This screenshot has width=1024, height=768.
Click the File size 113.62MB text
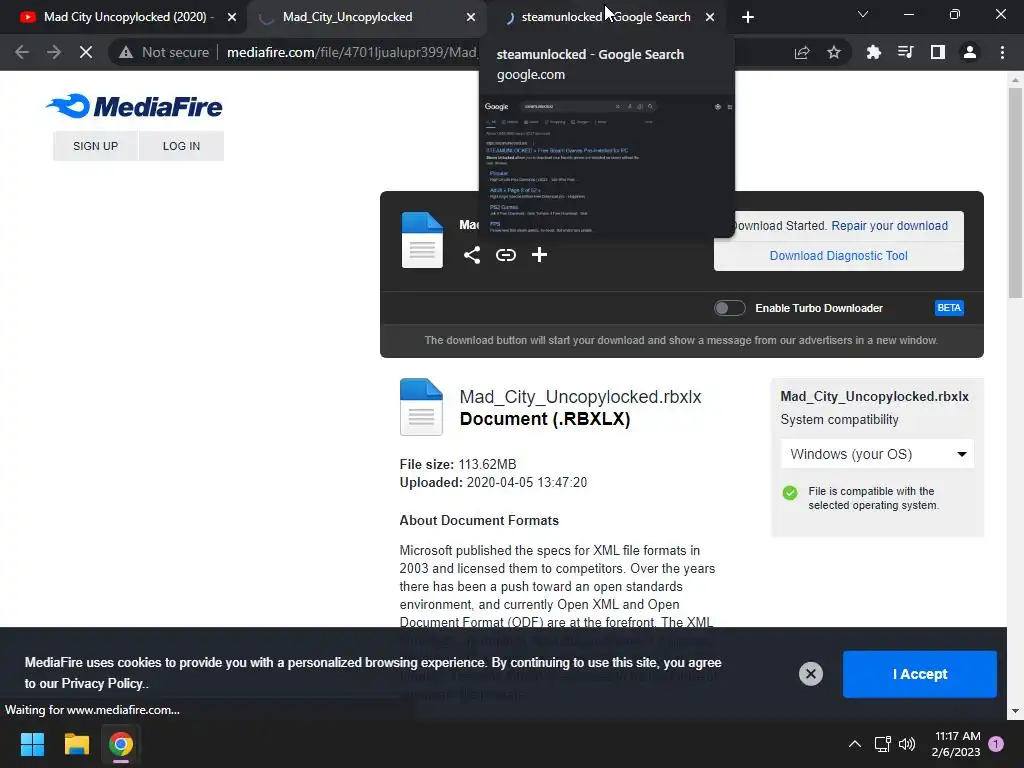pyautogui.click(x=458, y=464)
